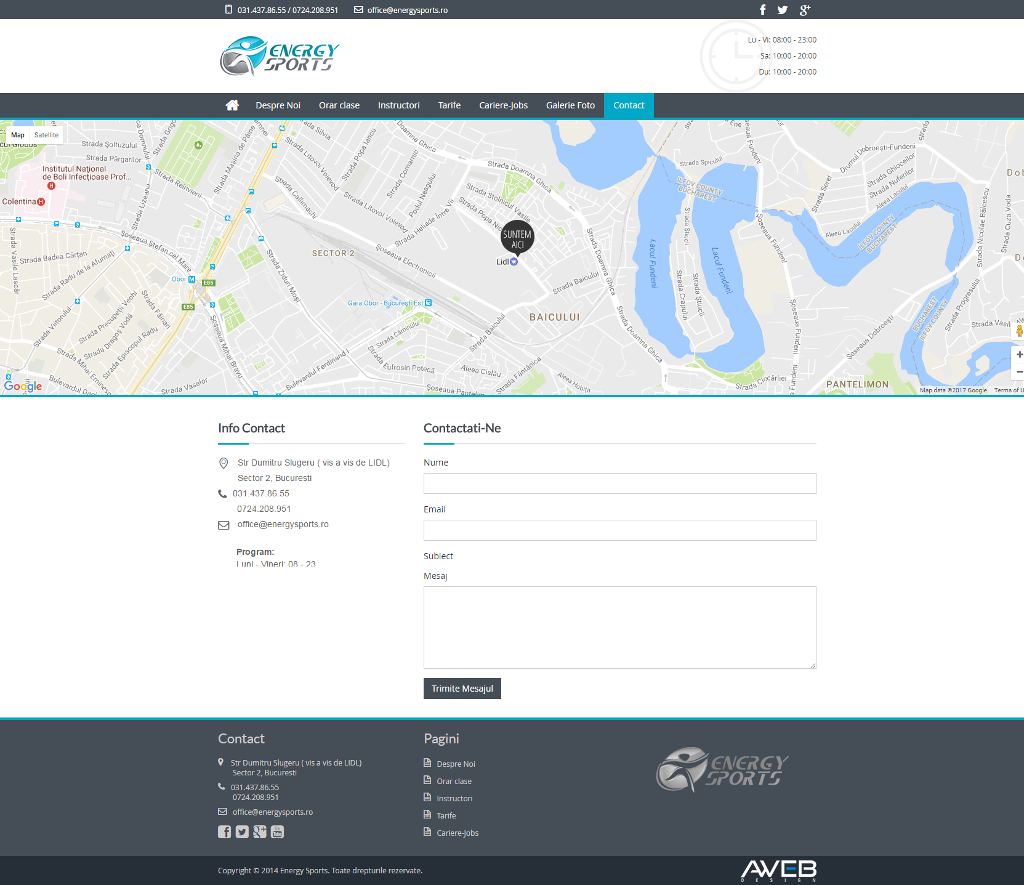Click the YouTube icon in the footer
The height and width of the screenshot is (885, 1024).
pos(277,832)
